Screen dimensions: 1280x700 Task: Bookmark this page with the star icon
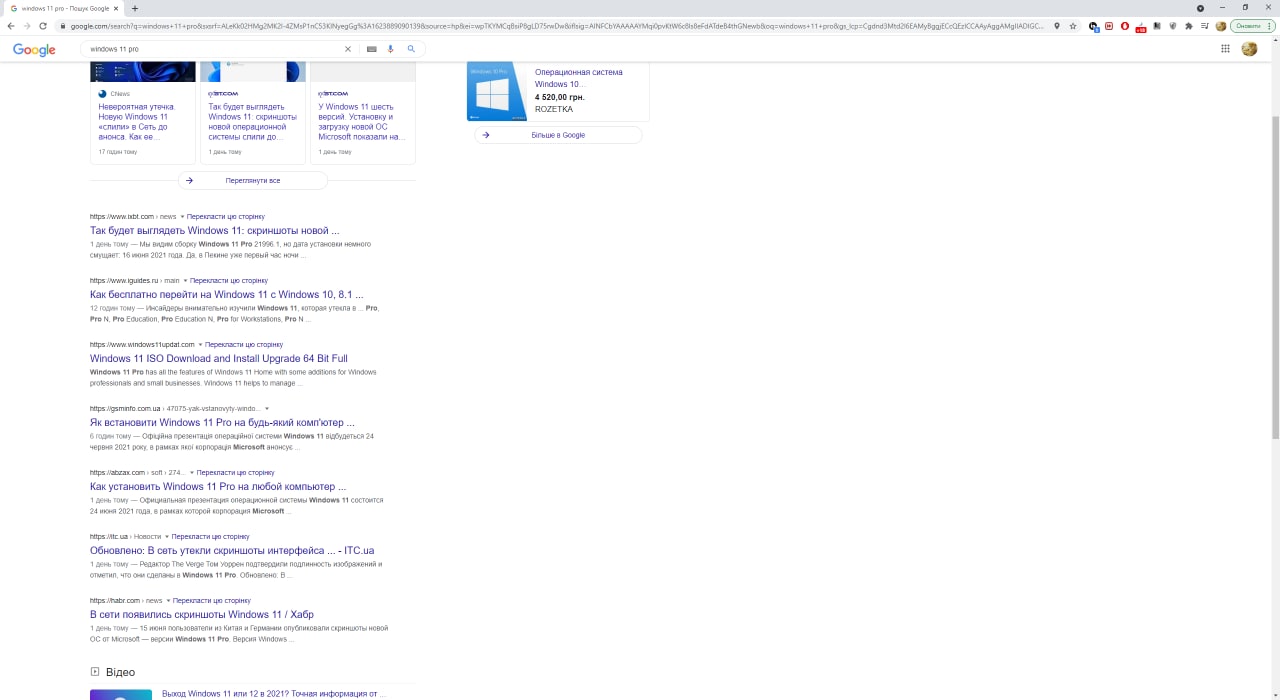(x=1073, y=25)
